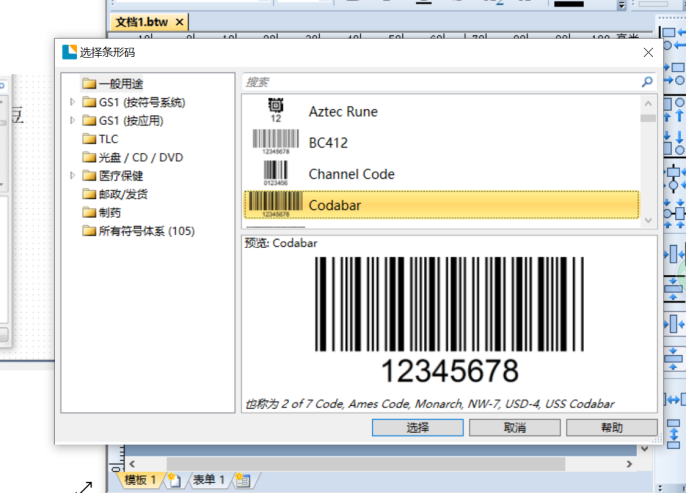Select the highlighted Codabar entry

coord(441,205)
